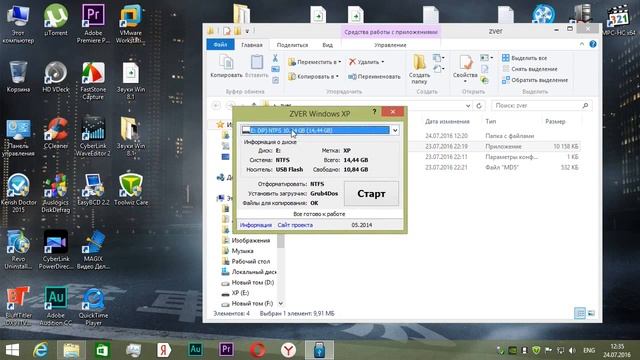
Task: Open the VMware Workstation desktop icon
Action: click(131, 23)
